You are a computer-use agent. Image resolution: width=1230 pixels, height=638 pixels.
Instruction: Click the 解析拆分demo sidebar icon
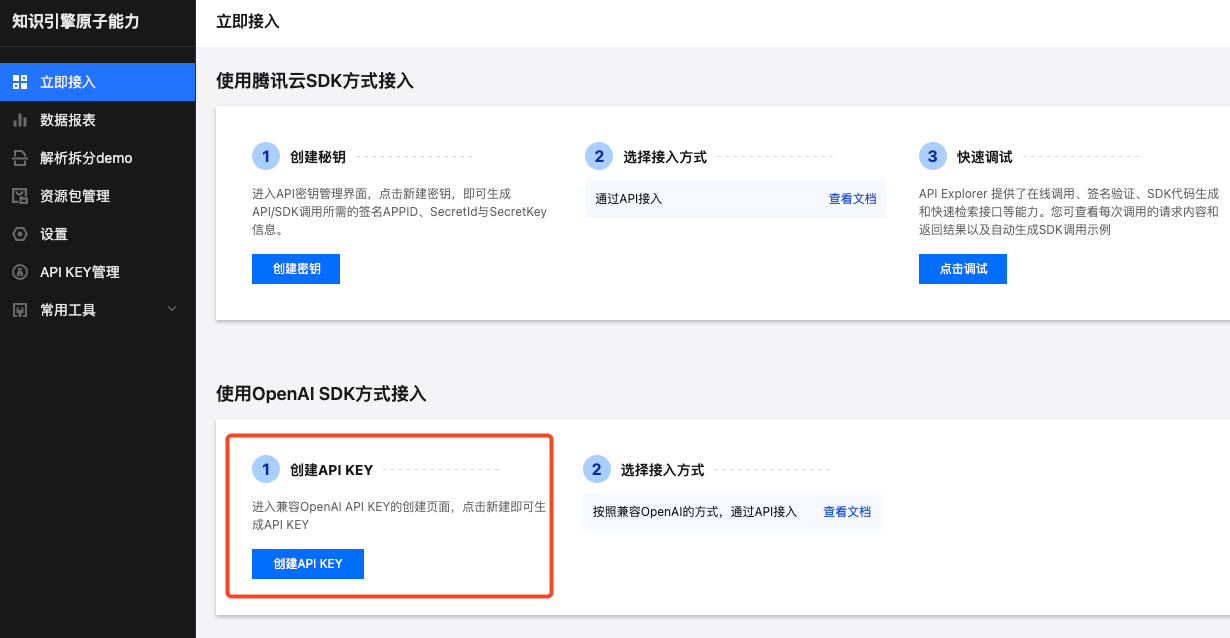20,158
